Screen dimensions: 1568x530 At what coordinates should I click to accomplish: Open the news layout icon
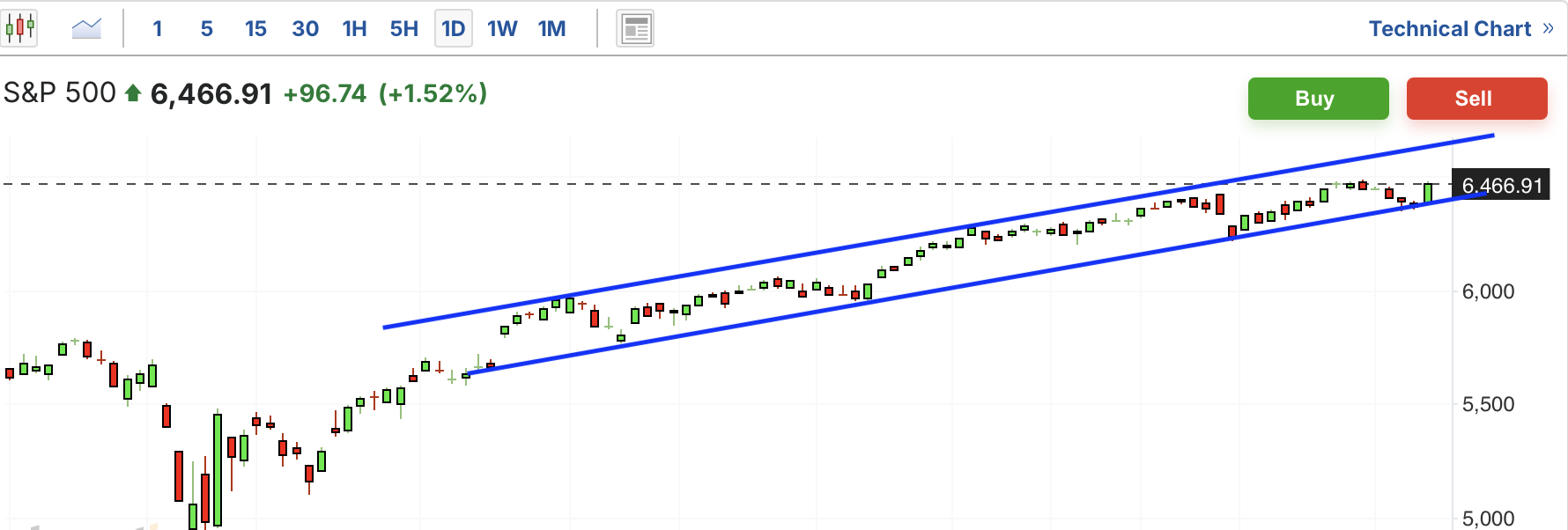point(635,29)
